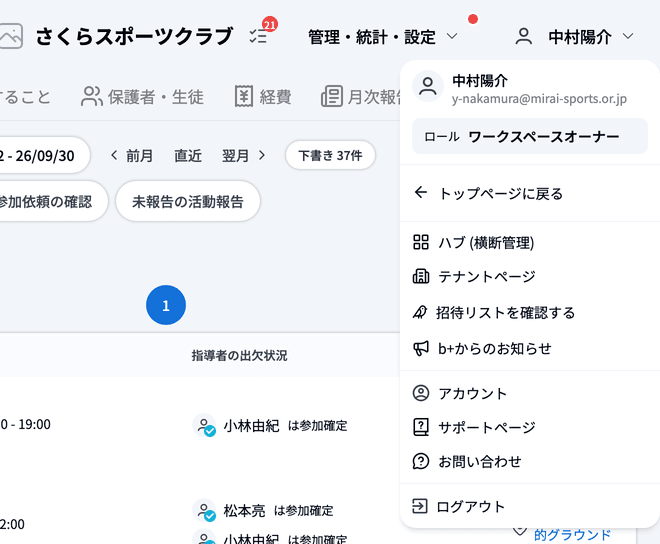Expand the 管理・統計・設定 dropdown
The height and width of the screenshot is (544, 660).
[382, 37]
